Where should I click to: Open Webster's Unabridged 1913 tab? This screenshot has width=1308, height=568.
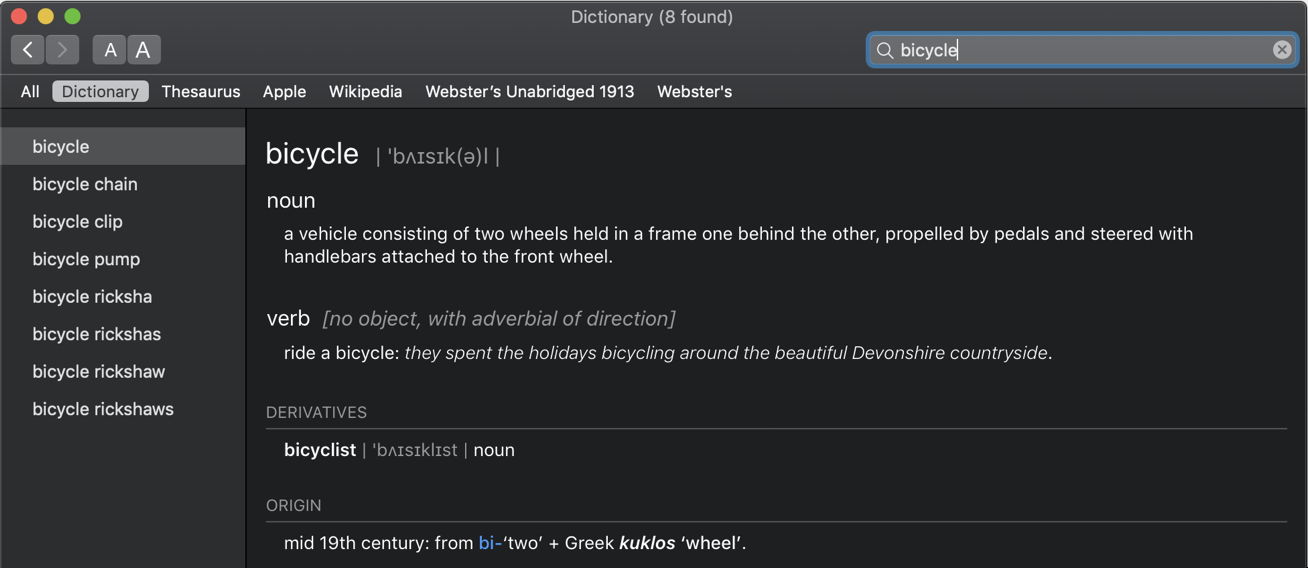[x=529, y=92]
